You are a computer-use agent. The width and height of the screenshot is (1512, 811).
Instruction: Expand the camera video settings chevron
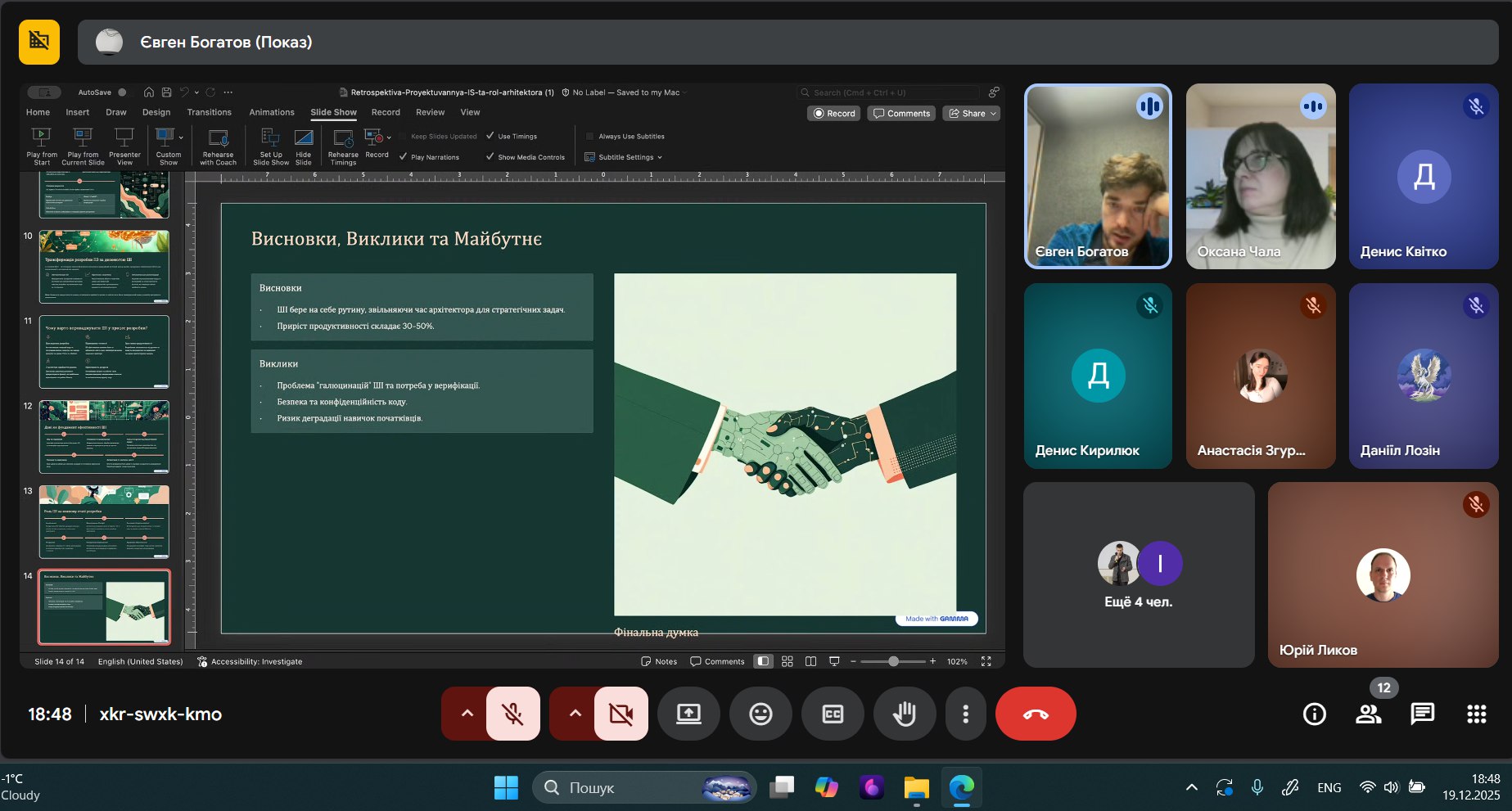click(x=575, y=714)
